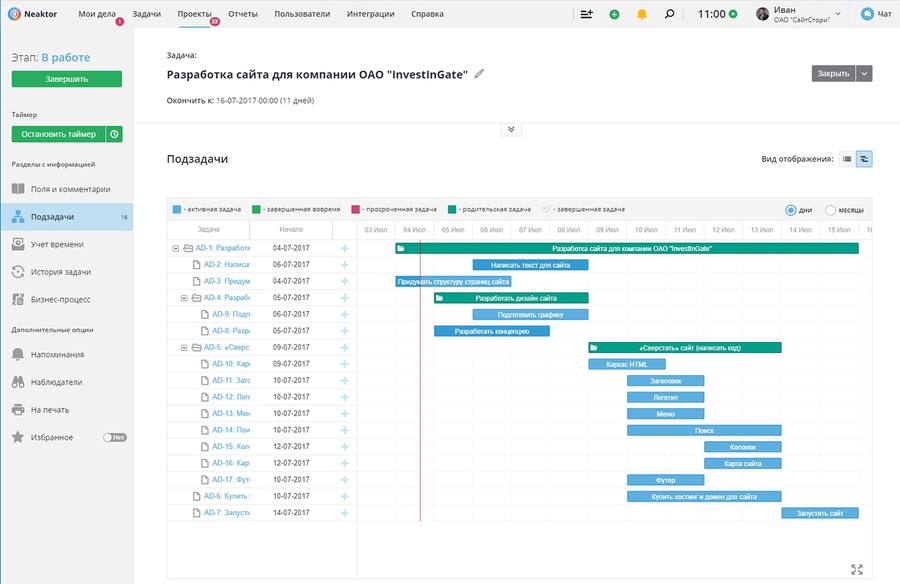Click the Запустить сайт bar on the Gantt chart

tap(820, 512)
